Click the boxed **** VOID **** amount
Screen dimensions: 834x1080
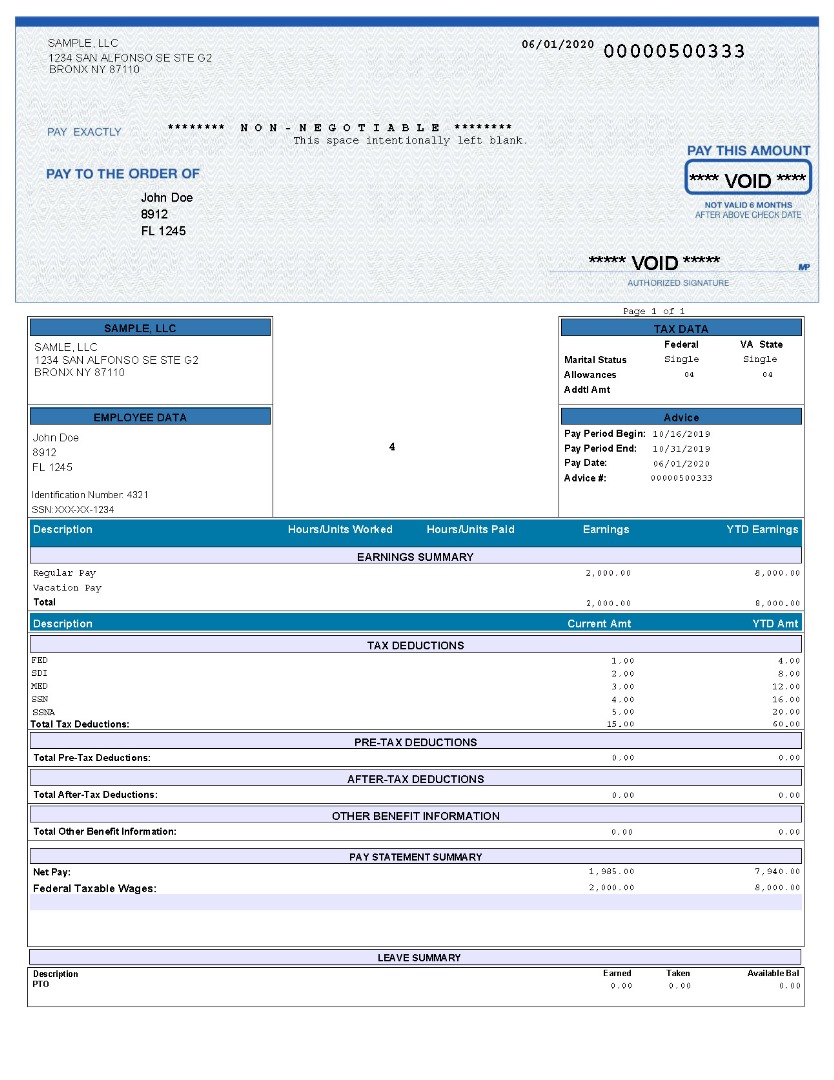pos(748,178)
